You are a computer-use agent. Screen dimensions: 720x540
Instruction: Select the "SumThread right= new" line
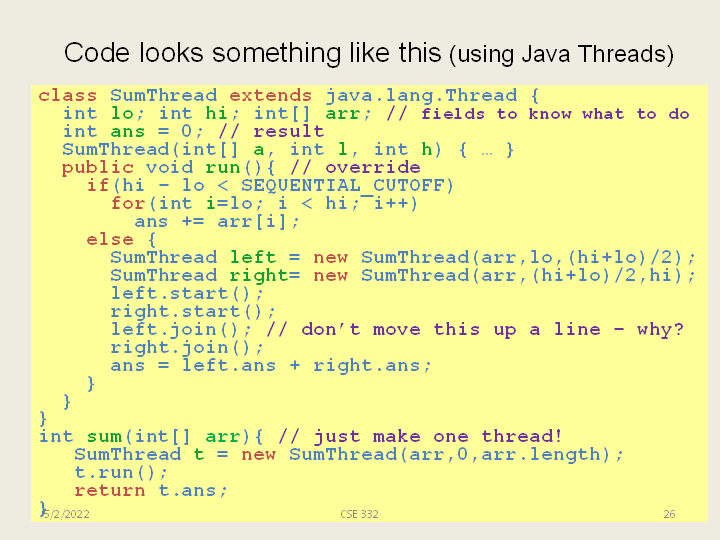pyautogui.click(x=403, y=276)
